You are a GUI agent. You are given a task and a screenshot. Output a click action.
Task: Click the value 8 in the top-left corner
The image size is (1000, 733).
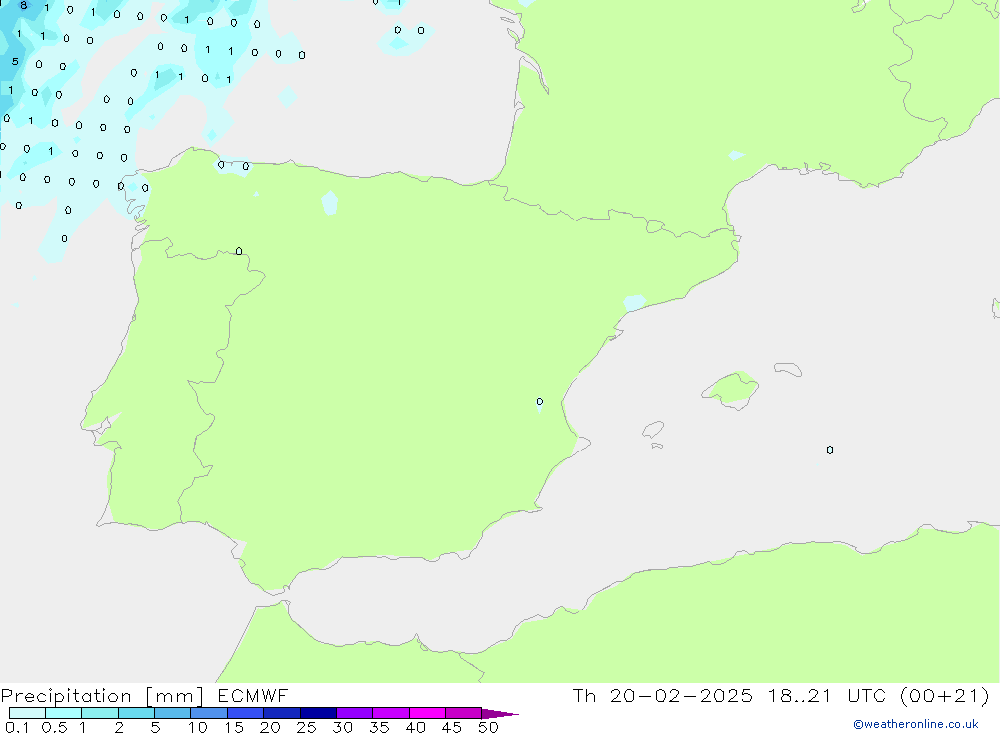(x=24, y=6)
